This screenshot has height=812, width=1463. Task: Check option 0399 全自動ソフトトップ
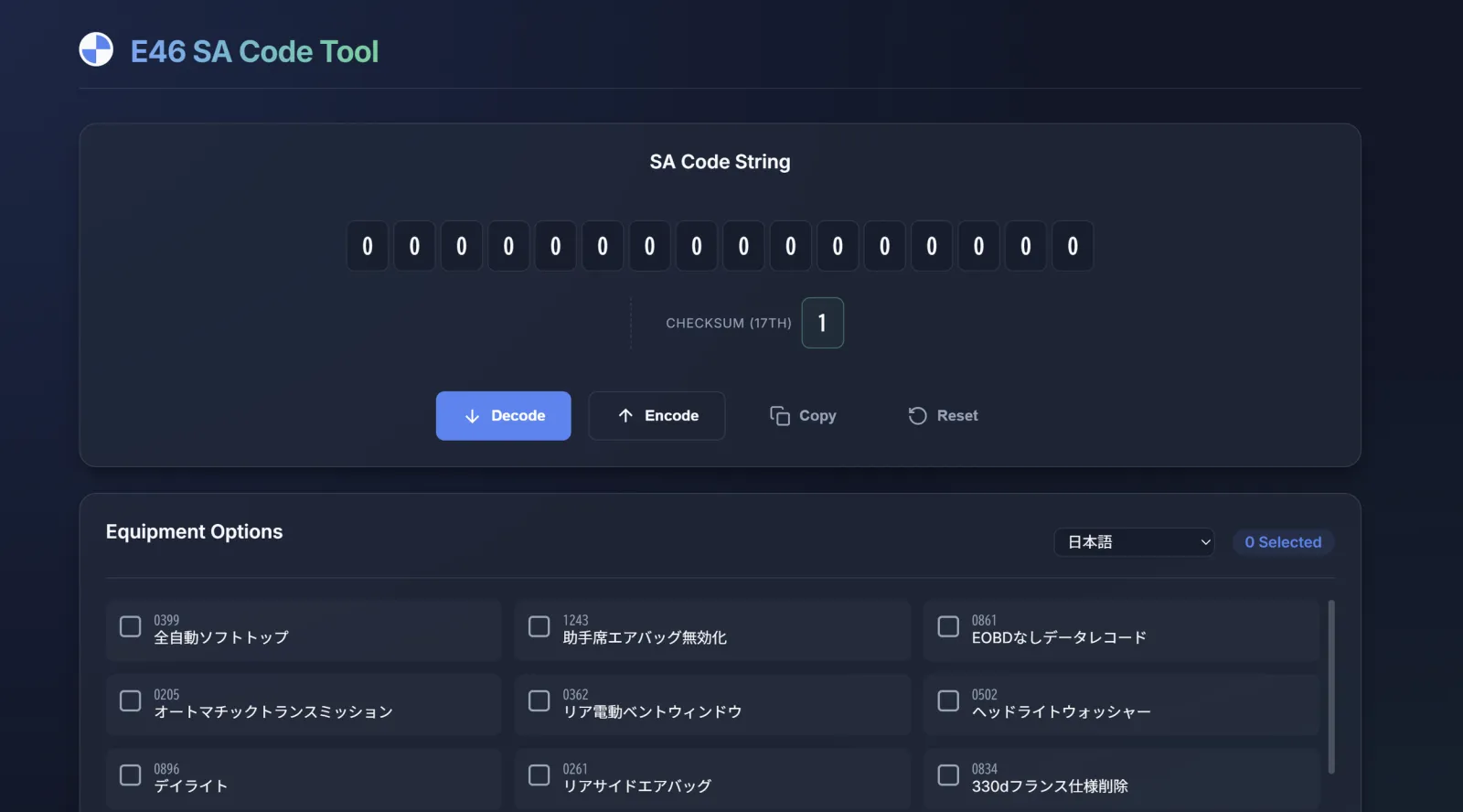[x=131, y=626]
